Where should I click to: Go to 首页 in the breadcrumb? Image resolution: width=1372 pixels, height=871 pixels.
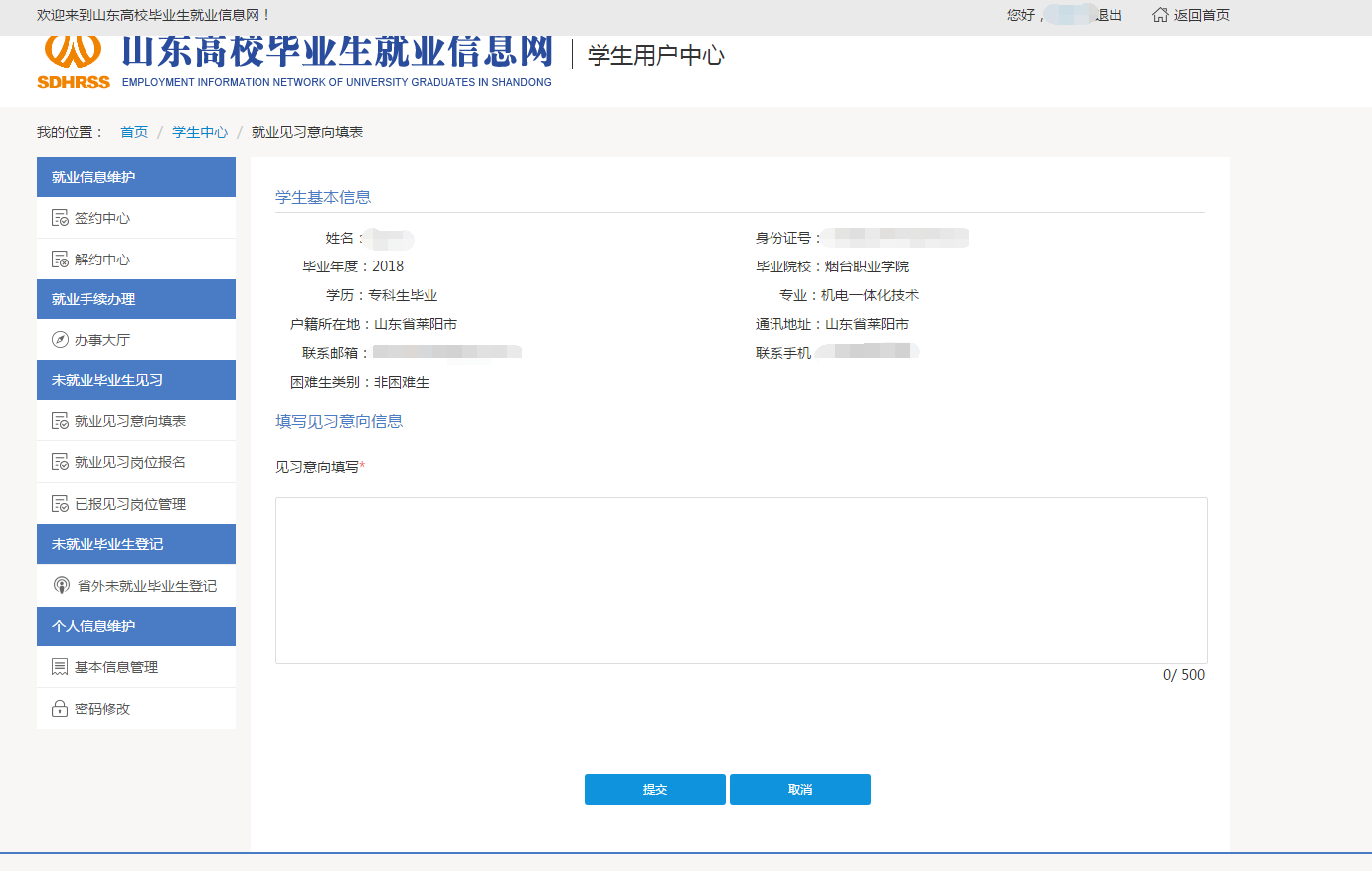point(134,132)
